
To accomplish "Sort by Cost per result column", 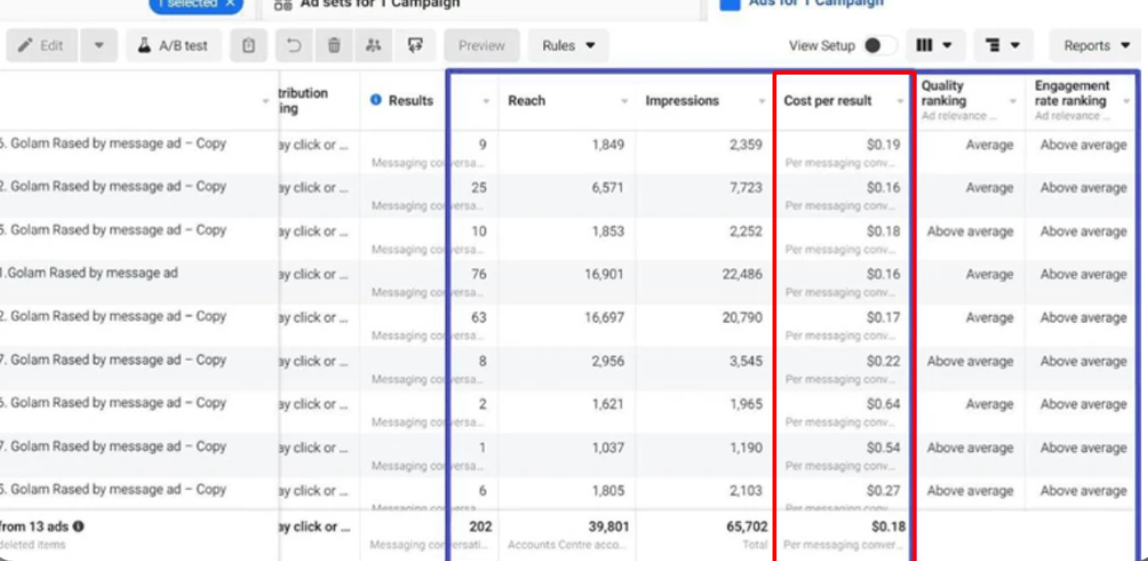I will click(x=828, y=101).
